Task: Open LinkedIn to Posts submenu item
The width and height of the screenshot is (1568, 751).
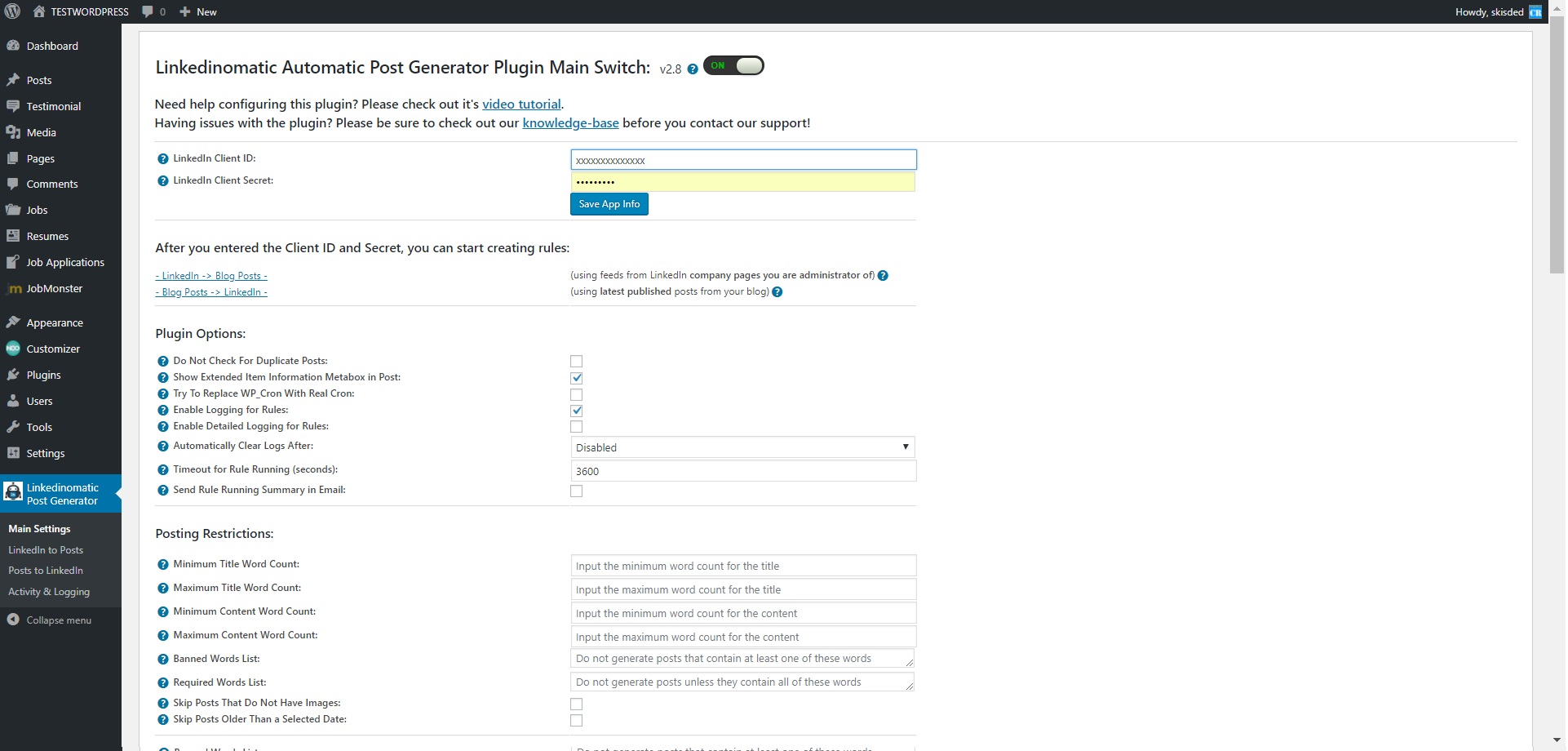Action: pyautogui.click(x=46, y=550)
